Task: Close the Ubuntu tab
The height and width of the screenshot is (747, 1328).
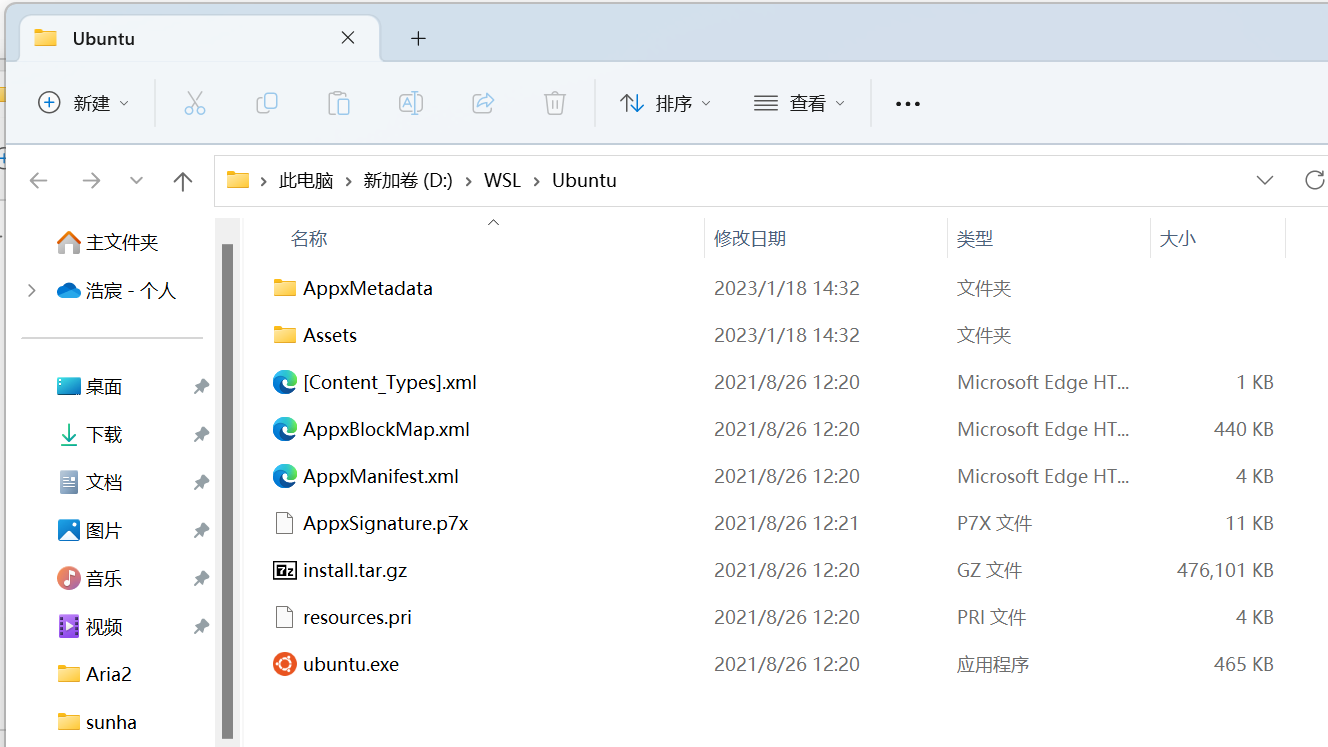Action: [x=348, y=38]
